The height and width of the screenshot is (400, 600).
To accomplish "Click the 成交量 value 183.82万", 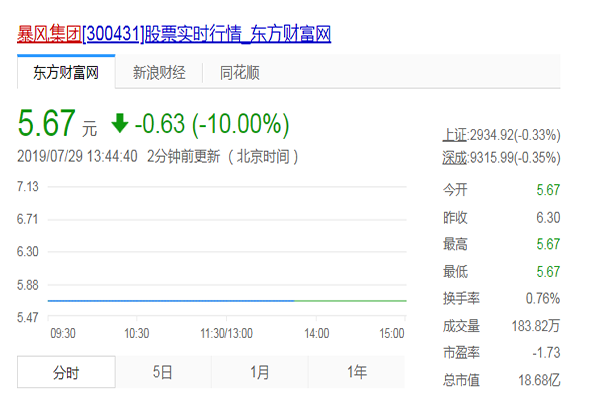I will coord(536,326).
